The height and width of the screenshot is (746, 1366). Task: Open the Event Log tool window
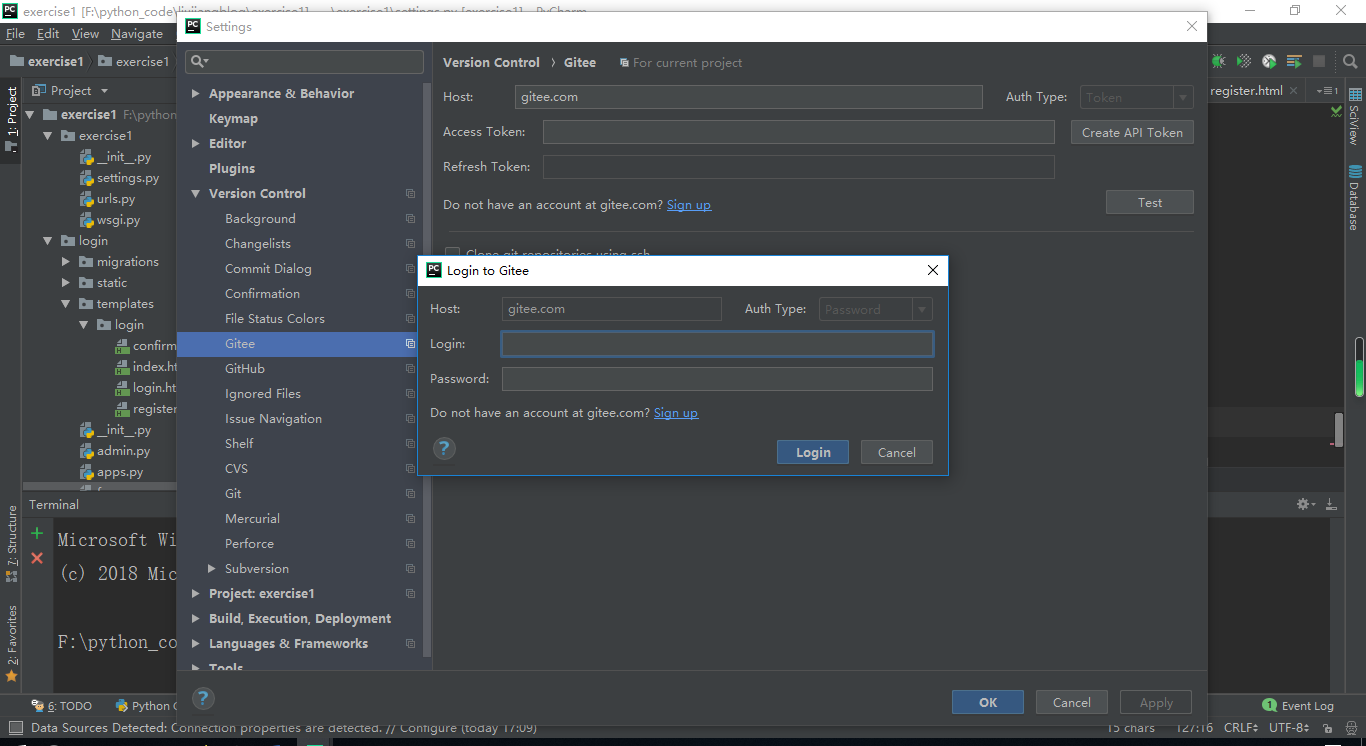click(1298, 706)
